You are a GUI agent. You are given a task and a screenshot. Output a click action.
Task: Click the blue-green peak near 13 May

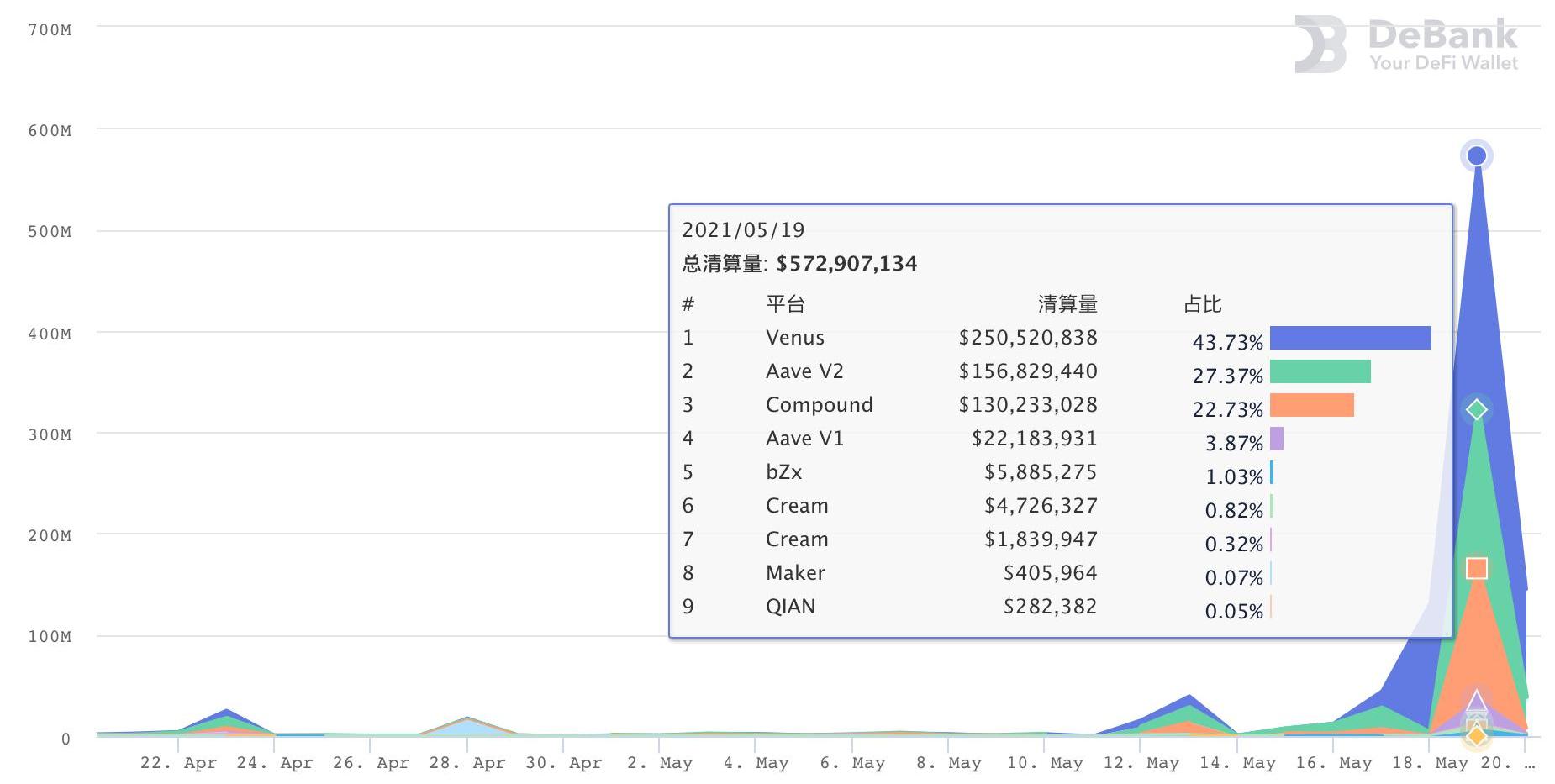pyautogui.click(x=1189, y=699)
